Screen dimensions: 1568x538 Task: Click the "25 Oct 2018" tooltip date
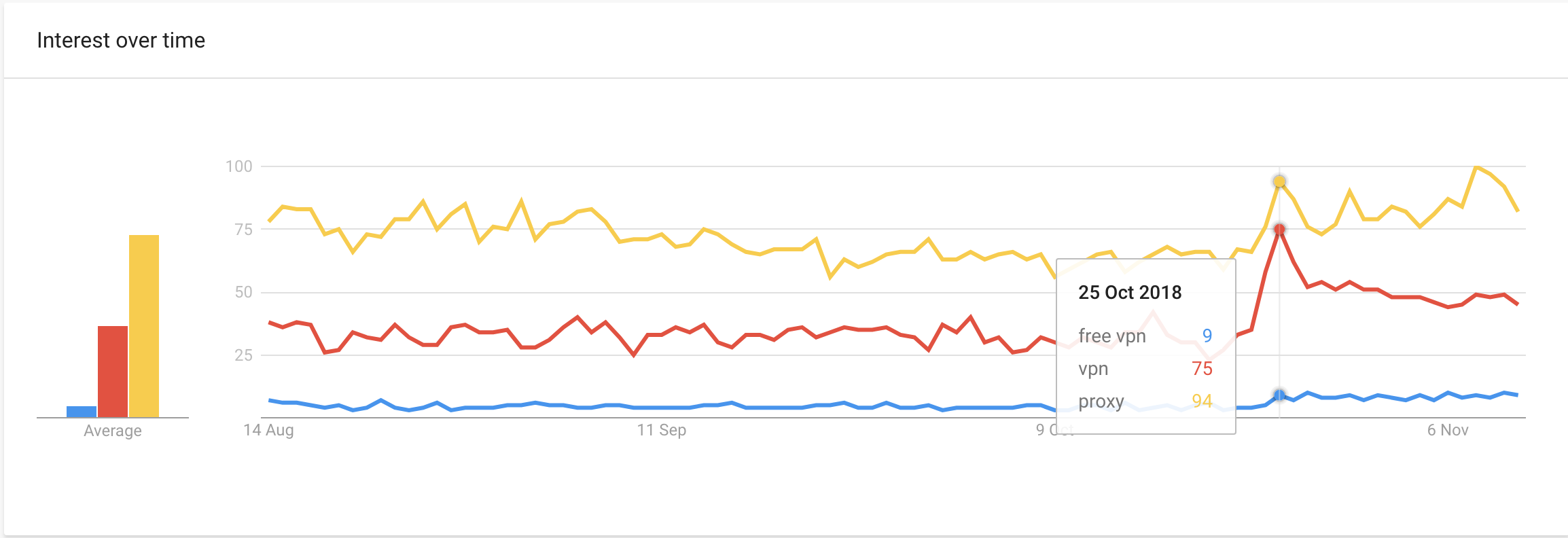click(x=1130, y=292)
